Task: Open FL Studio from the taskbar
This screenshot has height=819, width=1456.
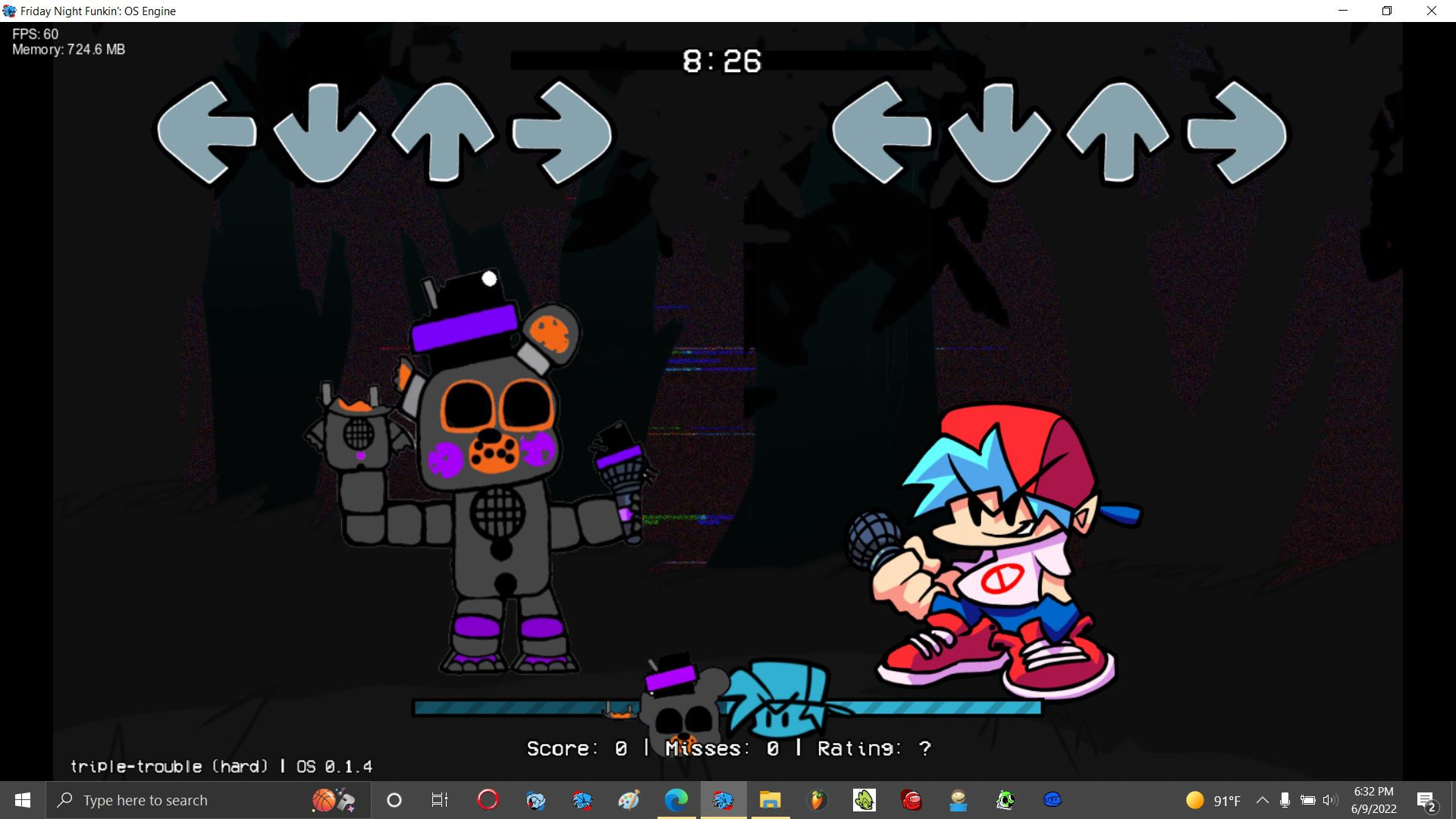Action: (x=817, y=800)
